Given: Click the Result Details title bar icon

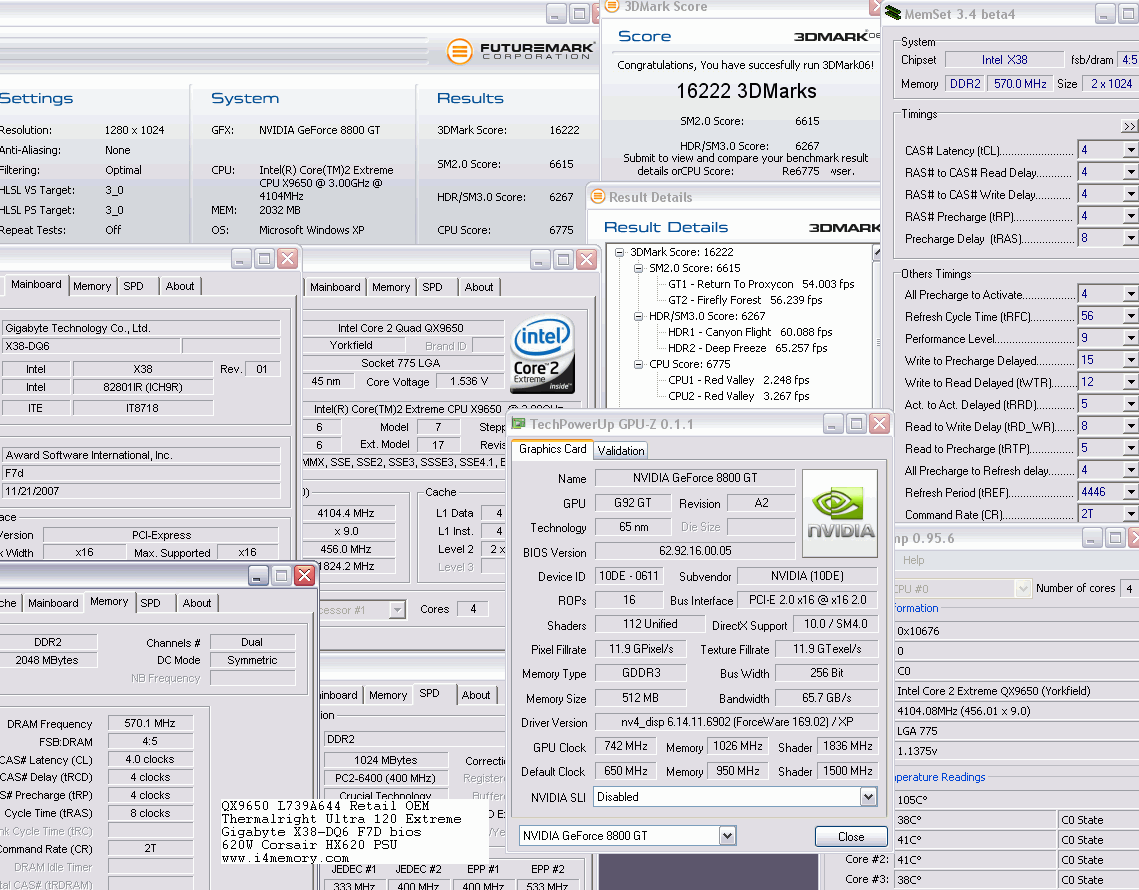Looking at the screenshot, I should coord(598,196).
